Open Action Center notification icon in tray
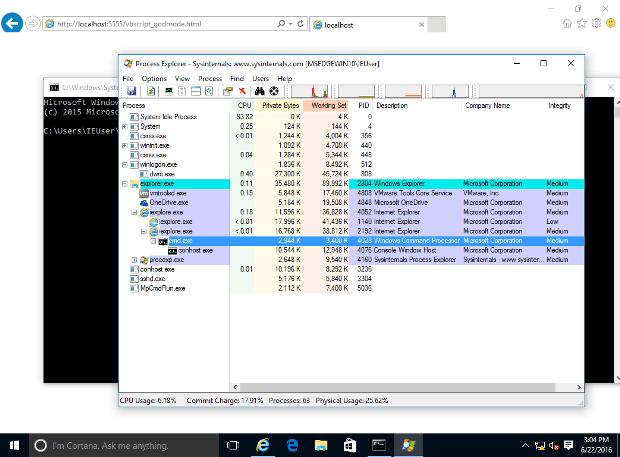Screen dimensions: 620x457 coord(568,446)
